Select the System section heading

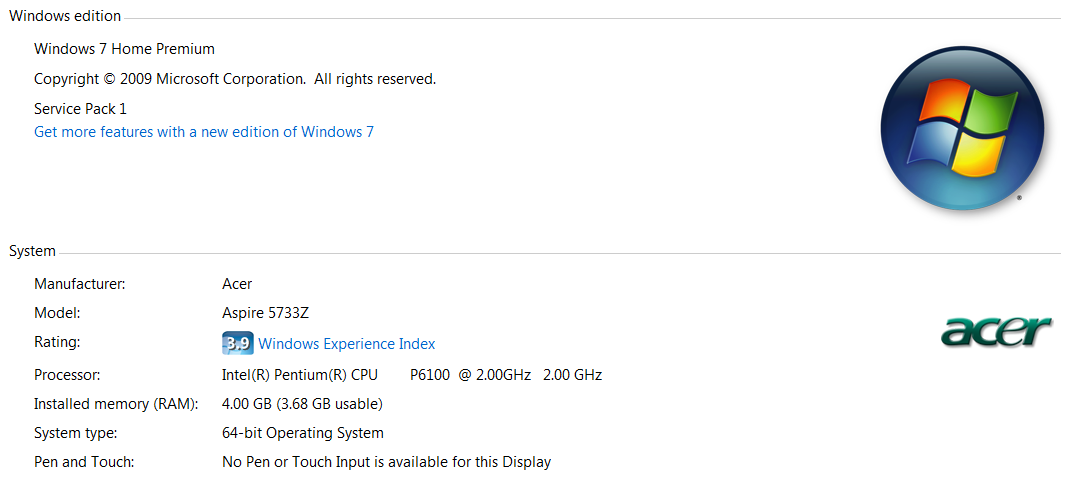tap(32, 251)
